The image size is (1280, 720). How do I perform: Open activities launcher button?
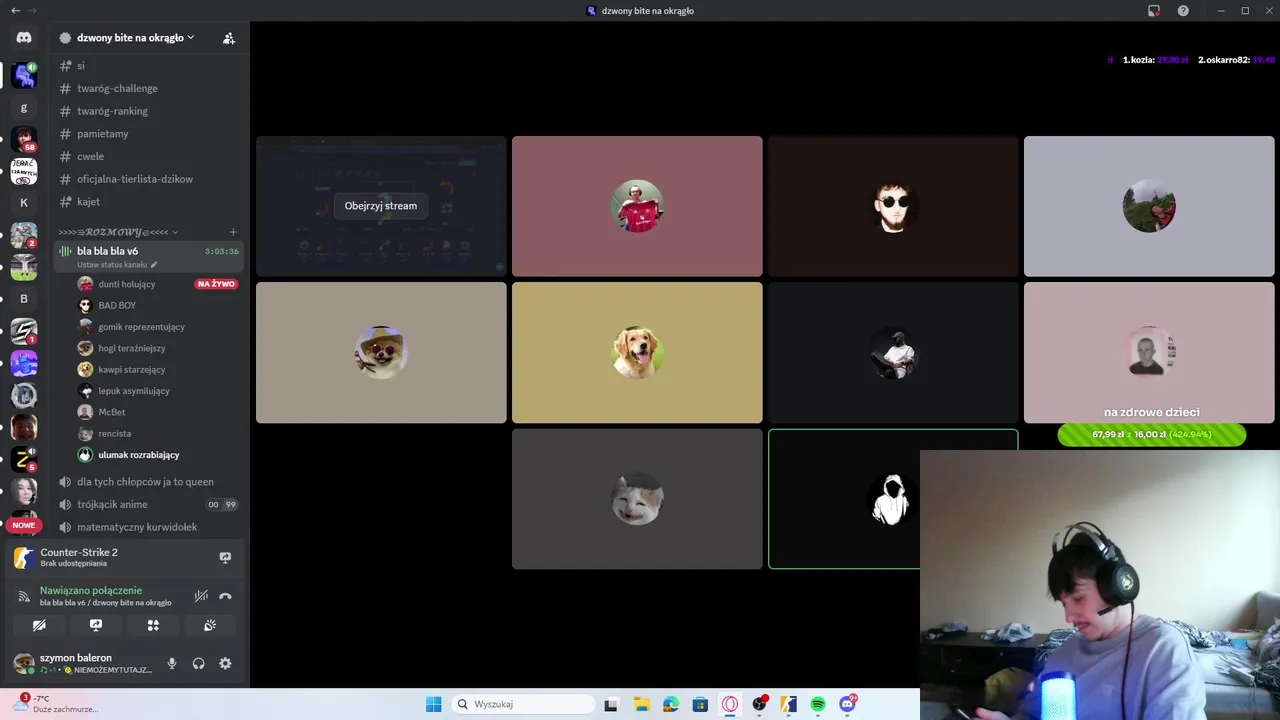pyautogui.click(x=153, y=625)
